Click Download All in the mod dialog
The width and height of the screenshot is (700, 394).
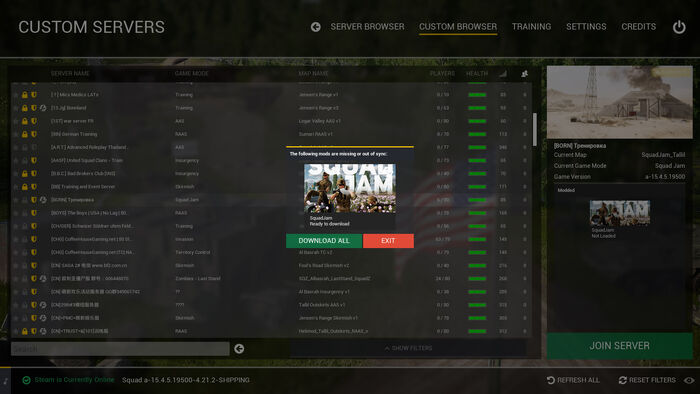pos(324,241)
